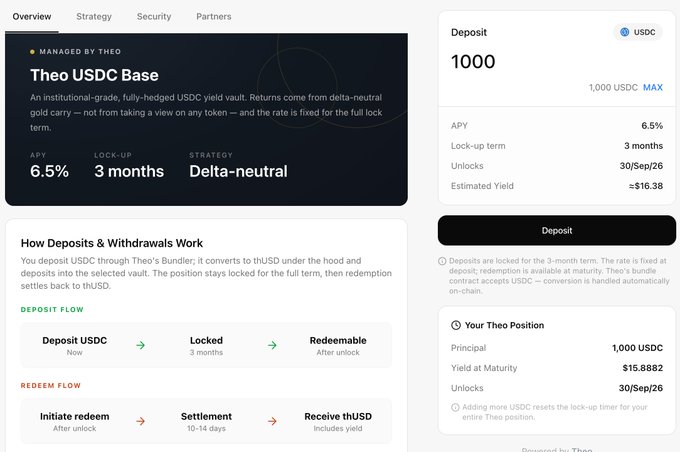Click the Principal 1,000 USDC value
The height and width of the screenshot is (452, 680).
pyautogui.click(x=638, y=348)
